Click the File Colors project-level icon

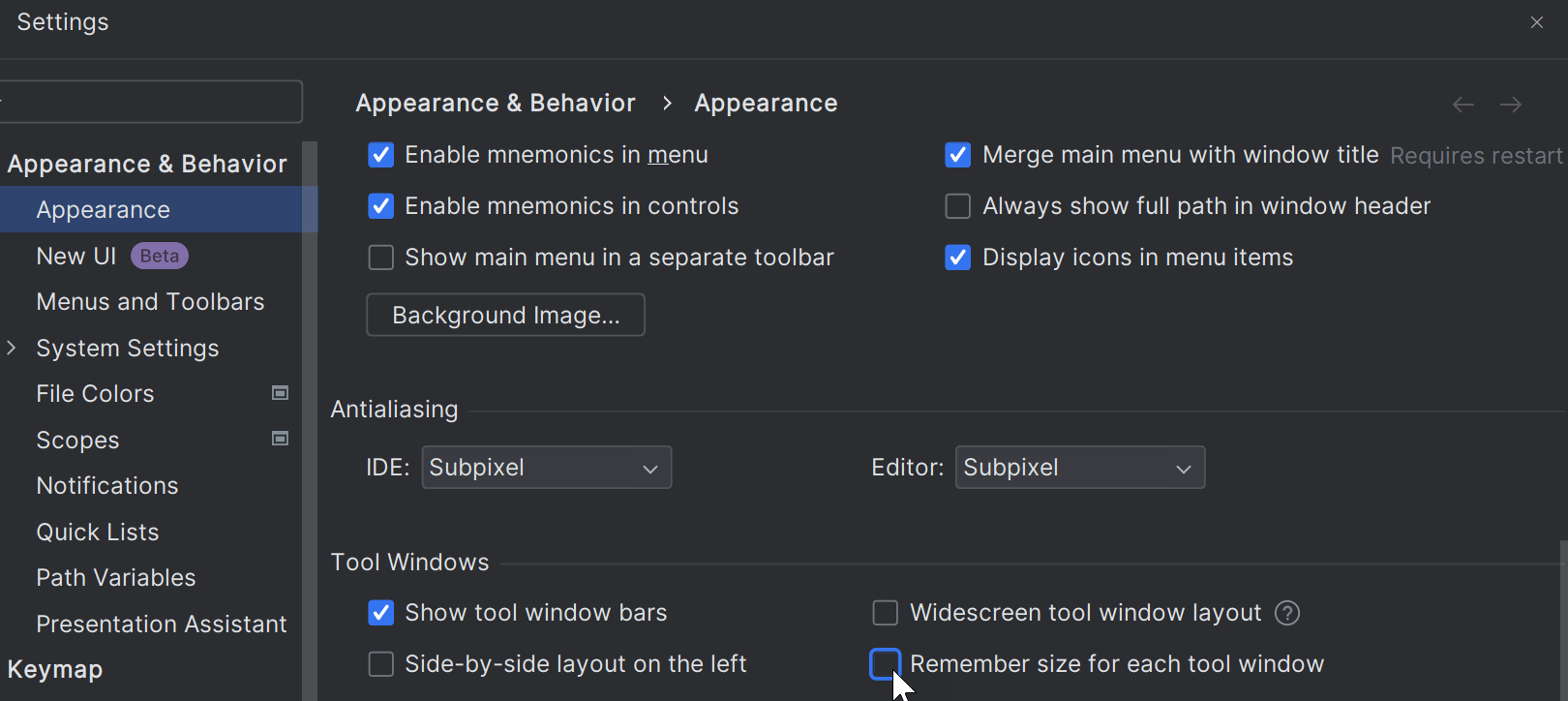pyautogui.click(x=280, y=393)
